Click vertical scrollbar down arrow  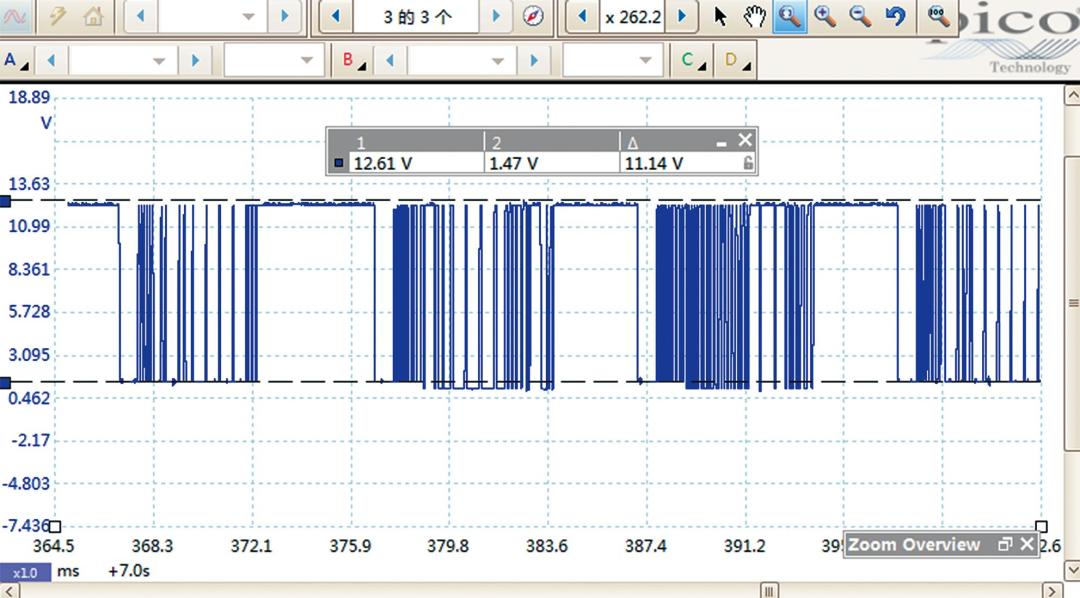click(1072, 570)
